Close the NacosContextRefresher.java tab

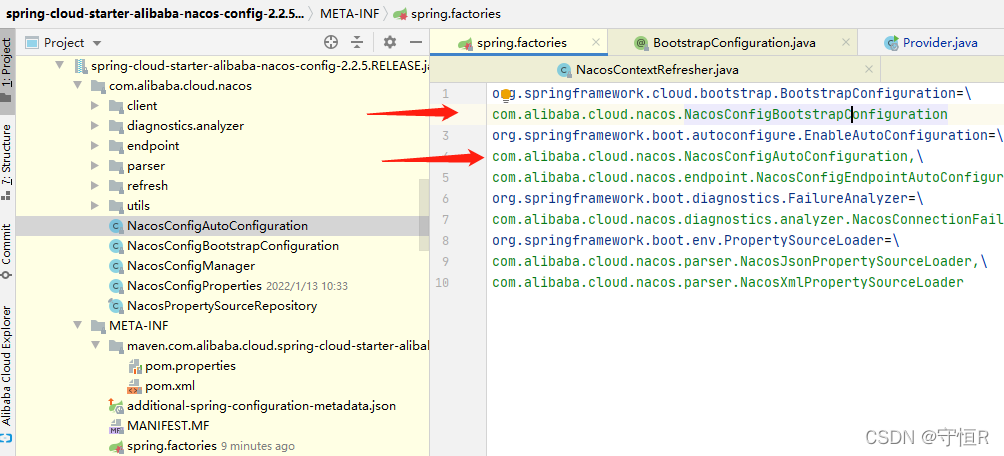click(x=869, y=69)
